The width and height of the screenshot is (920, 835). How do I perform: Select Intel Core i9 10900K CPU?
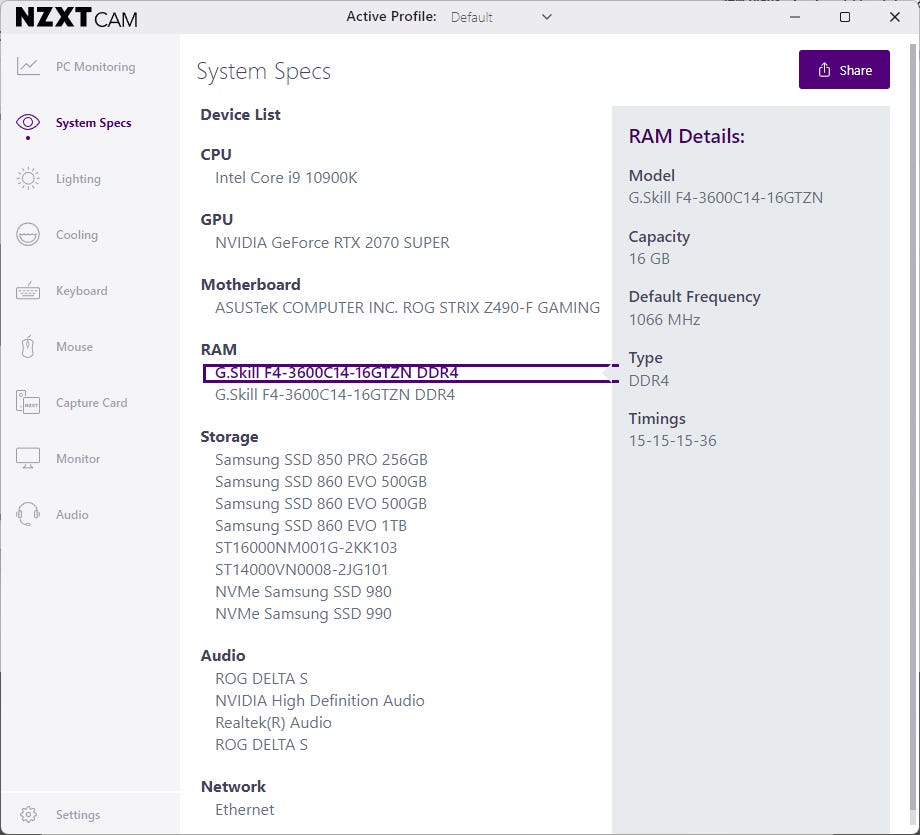pyautogui.click(x=286, y=178)
